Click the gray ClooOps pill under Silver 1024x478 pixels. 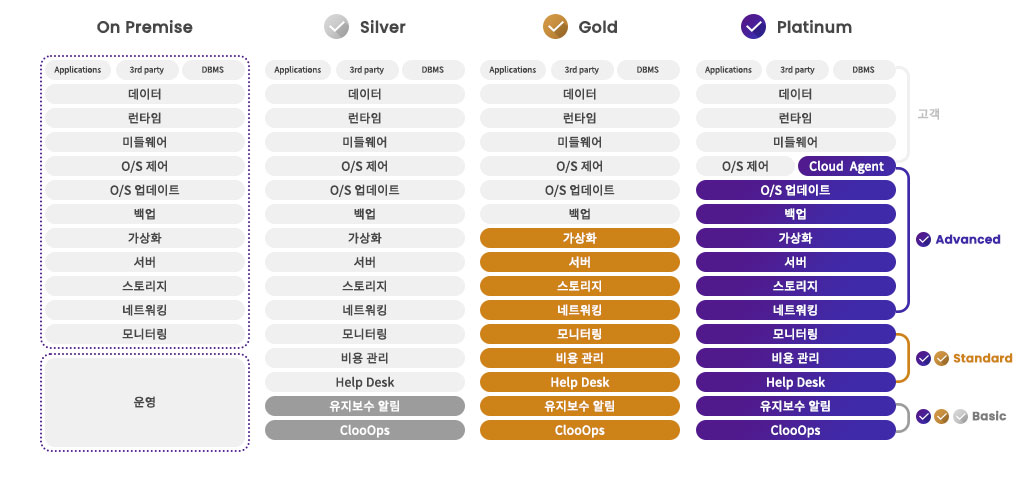[x=365, y=430]
